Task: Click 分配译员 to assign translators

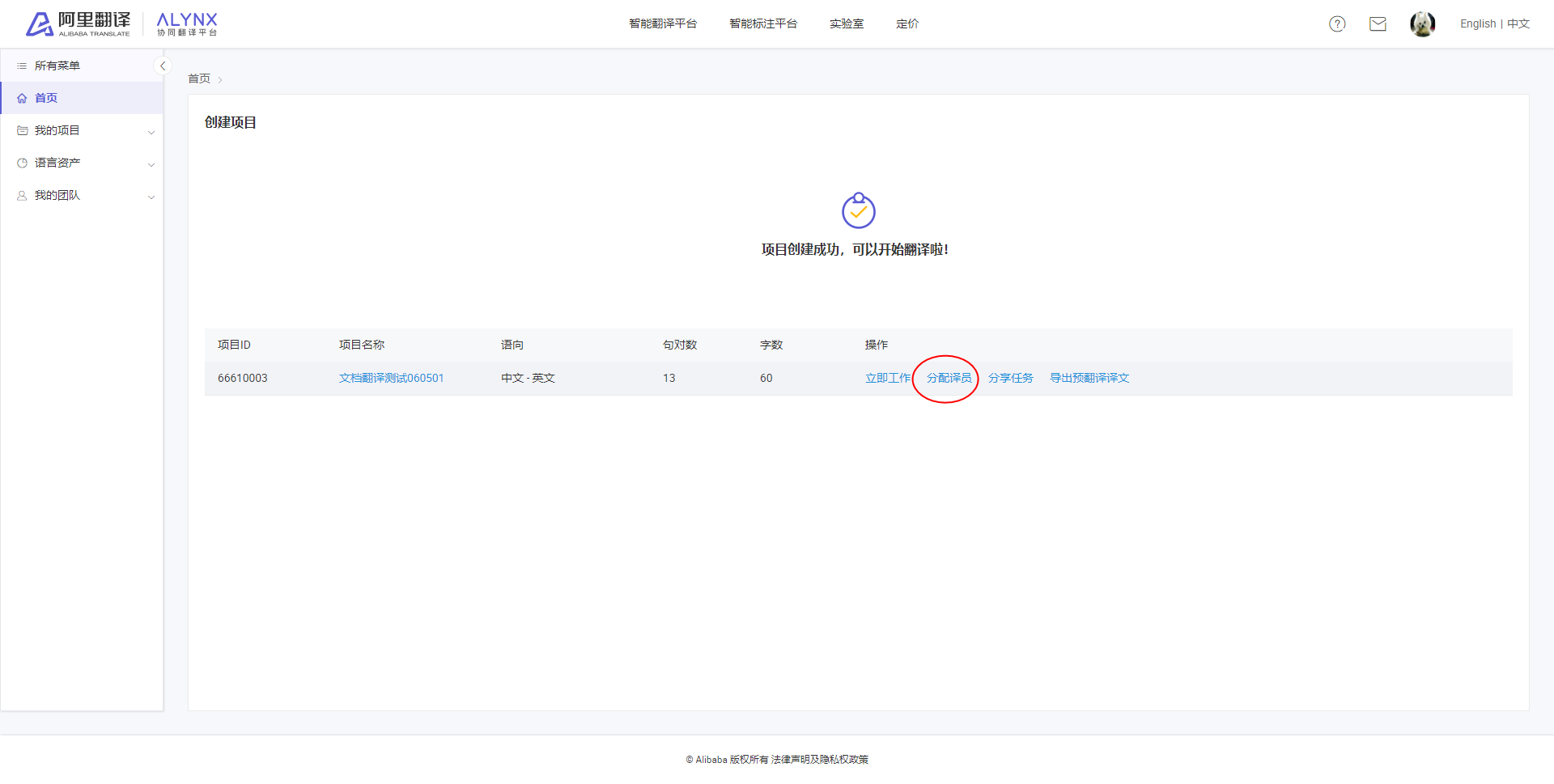Action: click(x=949, y=379)
